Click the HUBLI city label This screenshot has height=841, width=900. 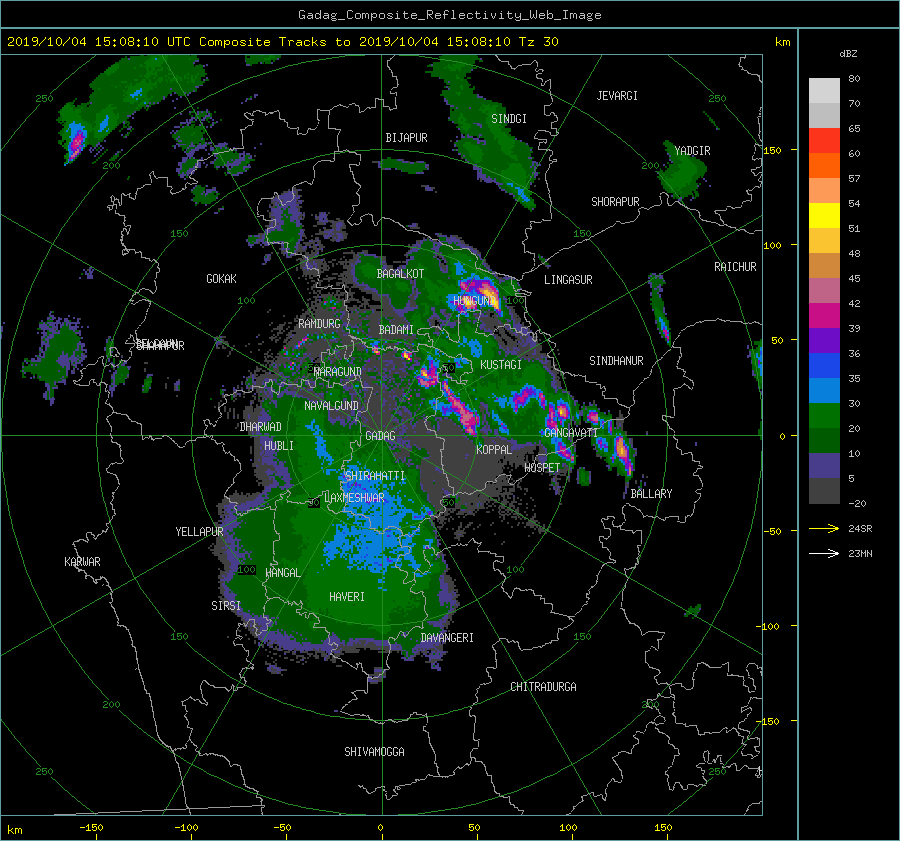click(x=278, y=446)
